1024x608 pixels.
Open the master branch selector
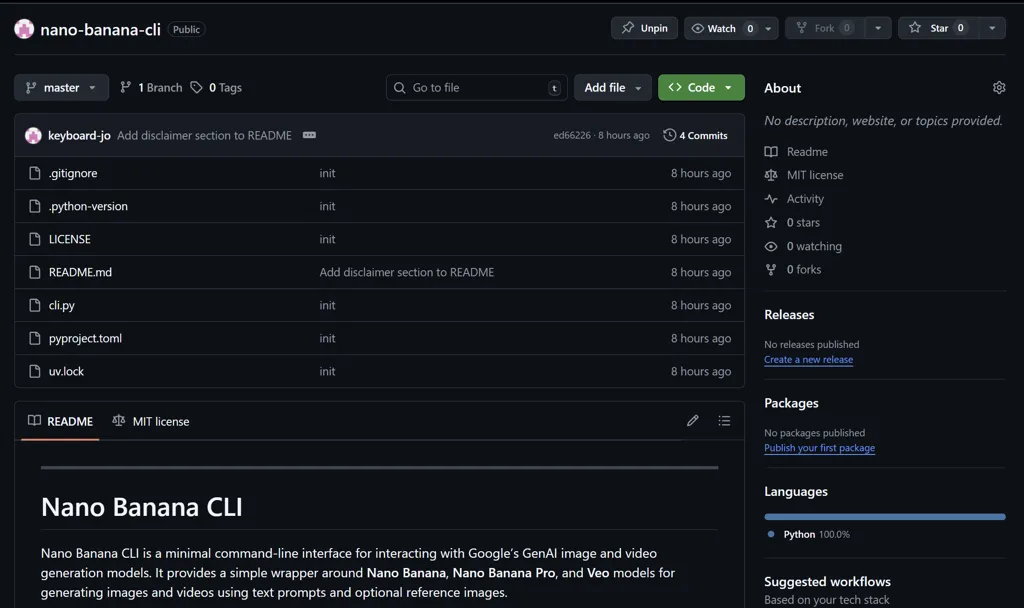coord(61,88)
